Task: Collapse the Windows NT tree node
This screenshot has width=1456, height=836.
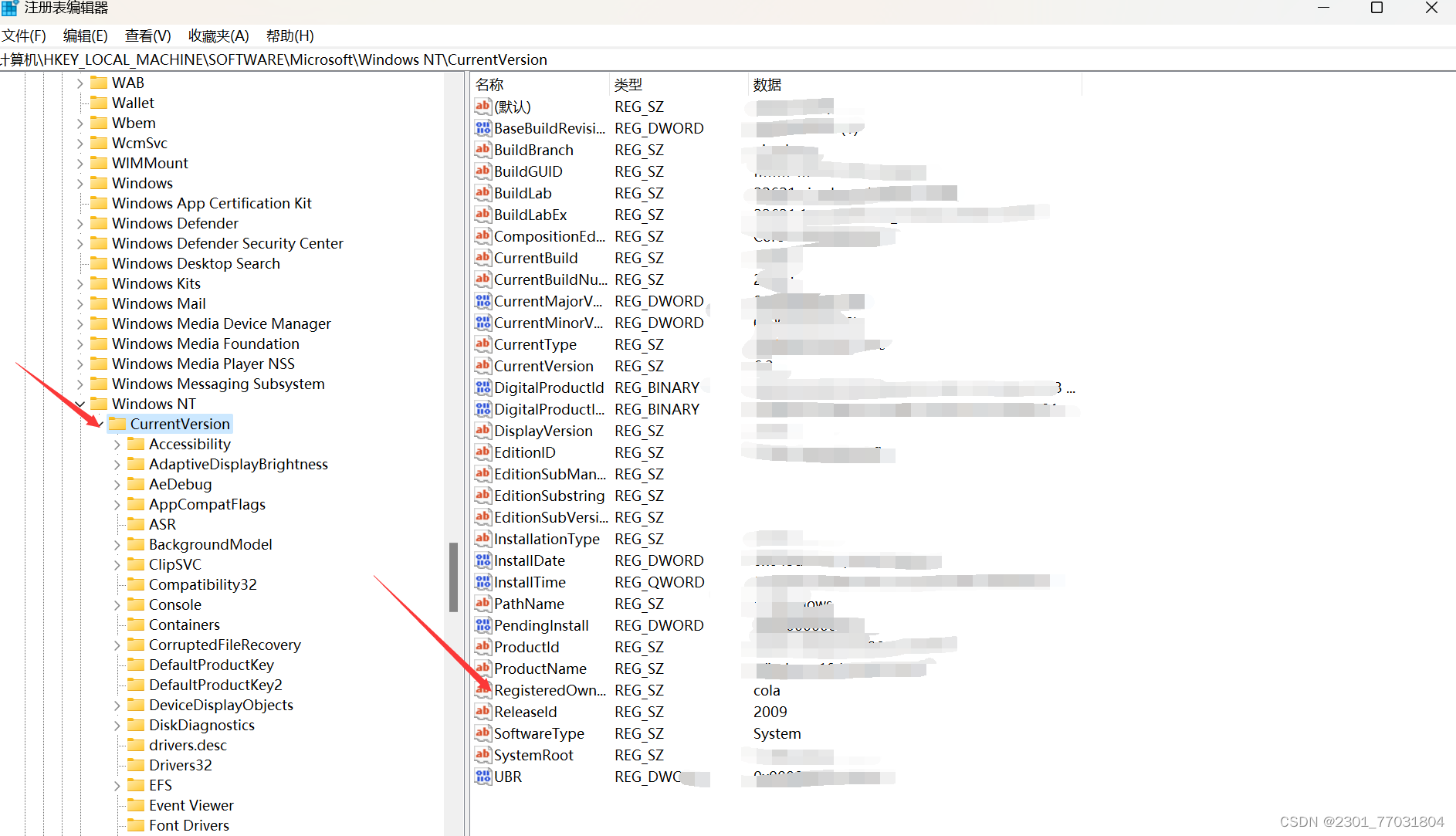Action: point(80,404)
